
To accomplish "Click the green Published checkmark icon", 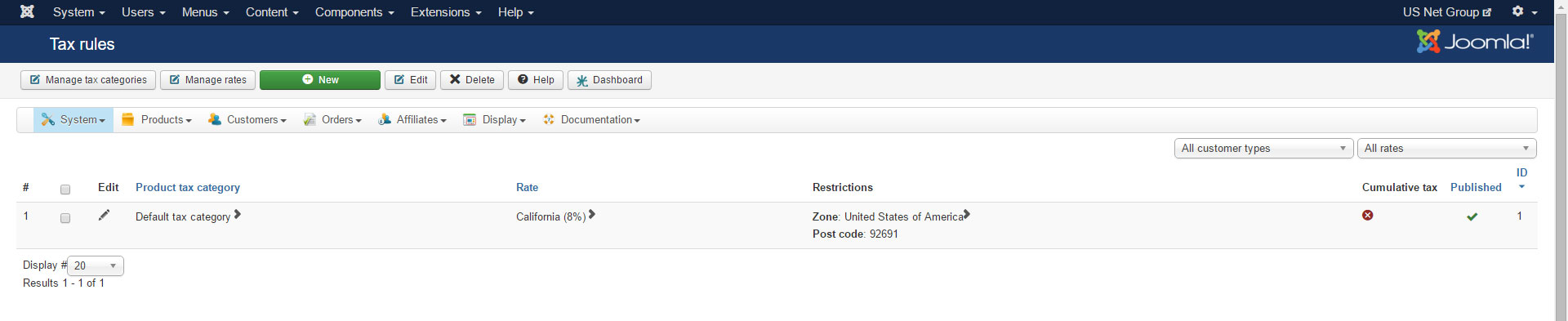I will pyautogui.click(x=1472, y=216).
